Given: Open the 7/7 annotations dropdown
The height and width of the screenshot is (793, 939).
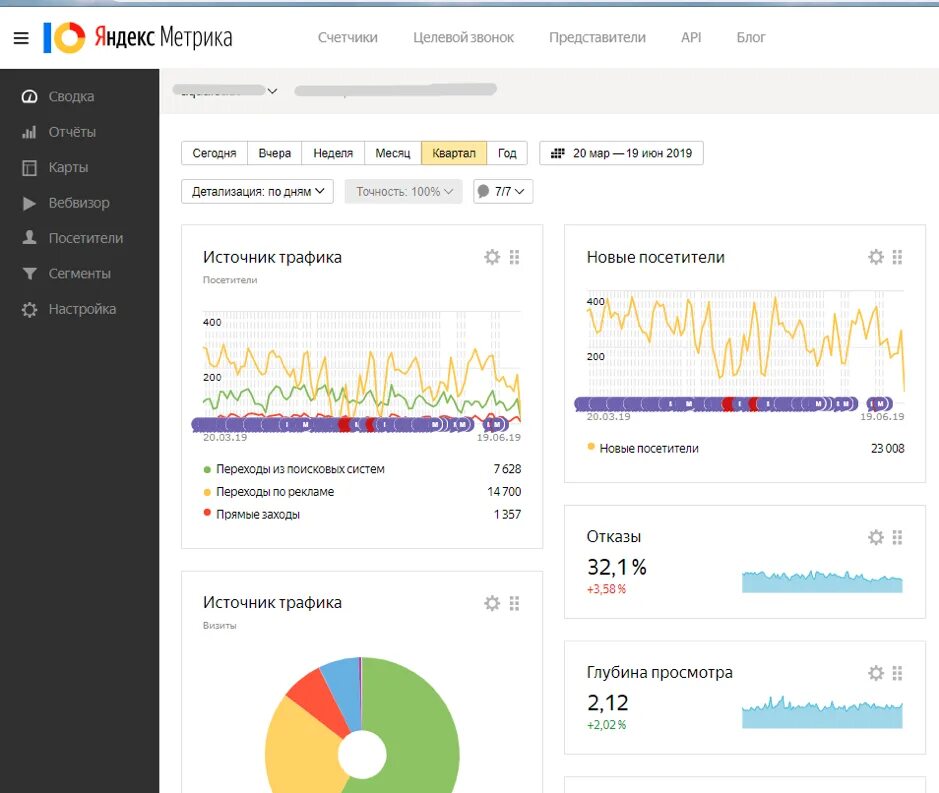Looking at the screenshot, I should click(x=503, y=192).
